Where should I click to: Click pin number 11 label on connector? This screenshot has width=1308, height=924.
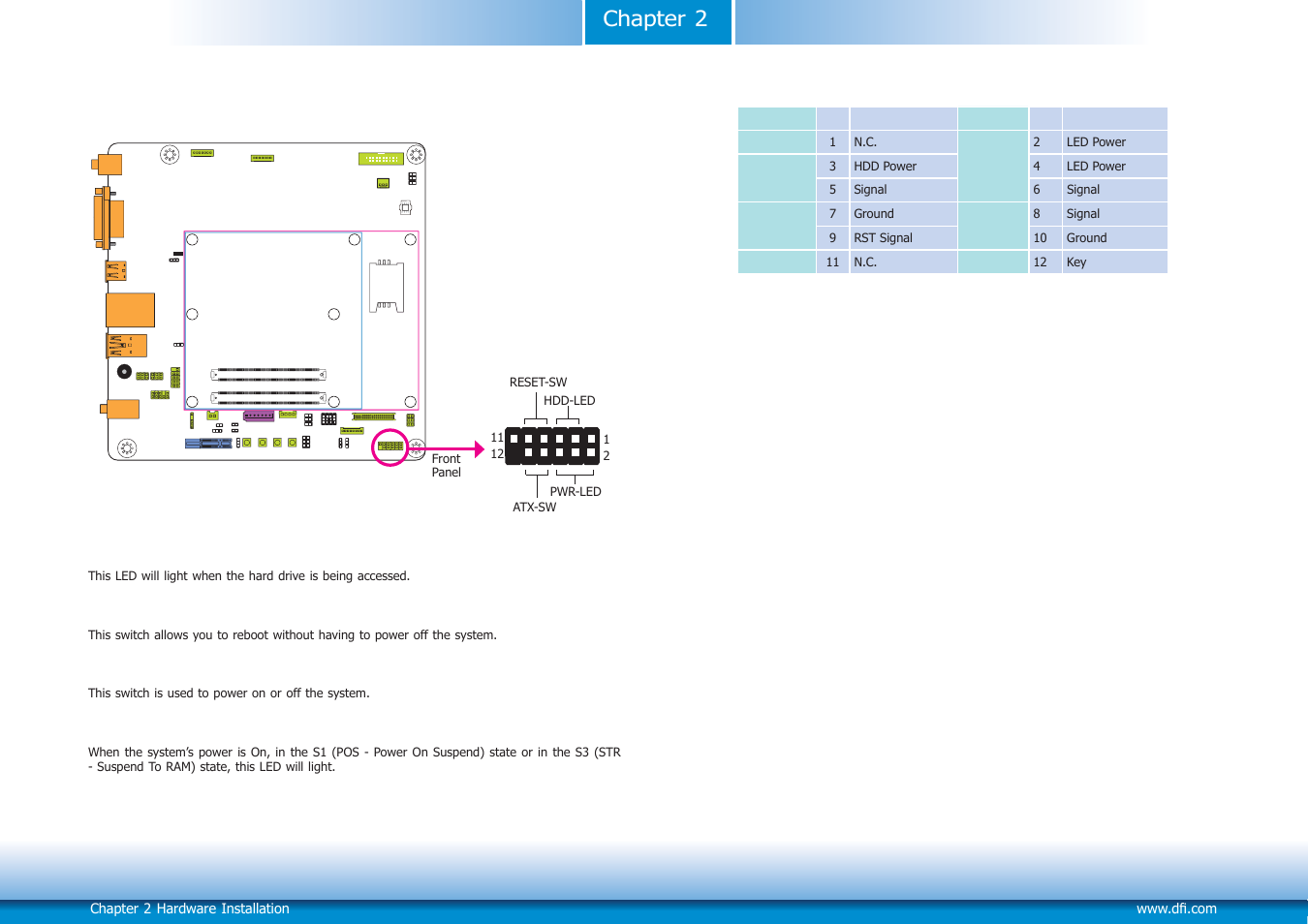[x=497, y=438]
